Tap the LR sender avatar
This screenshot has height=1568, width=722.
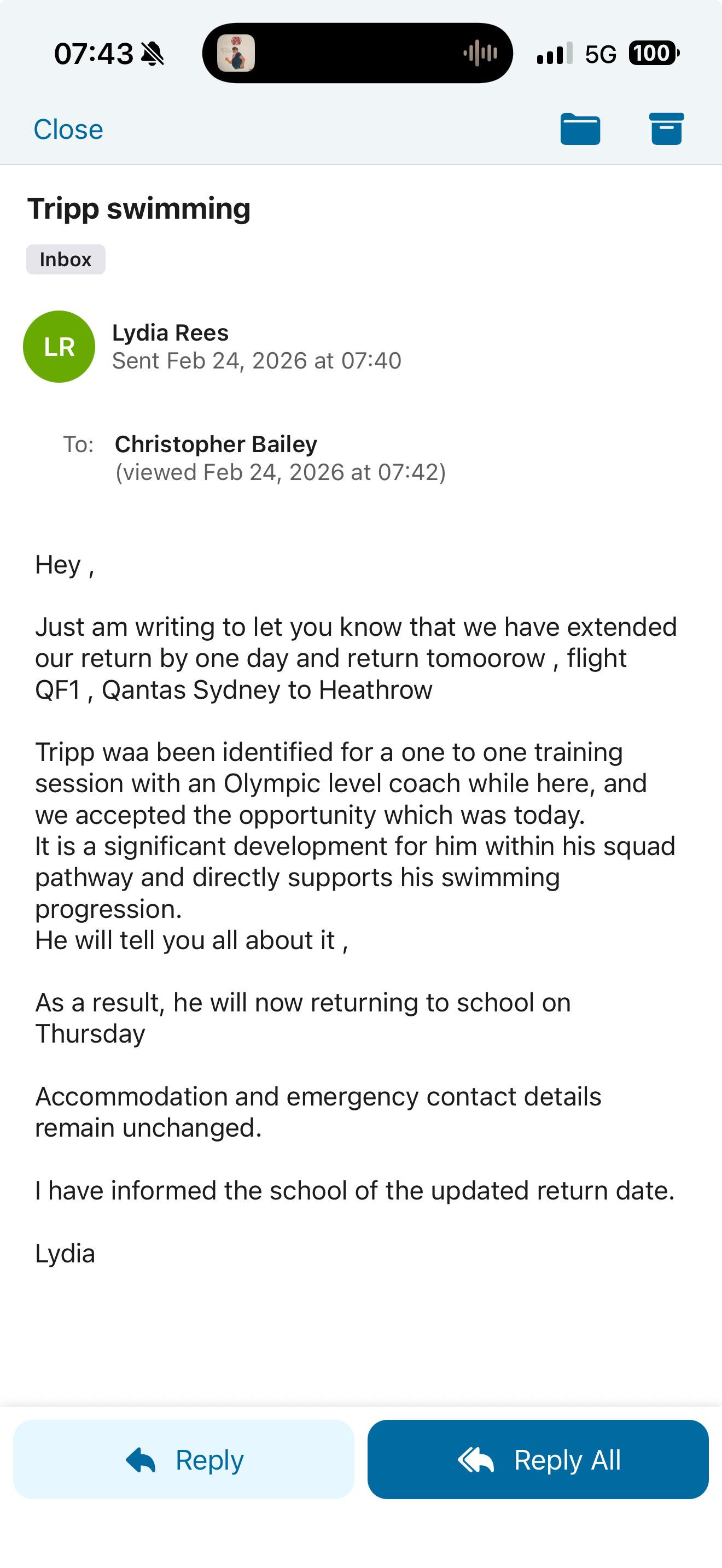59,346
